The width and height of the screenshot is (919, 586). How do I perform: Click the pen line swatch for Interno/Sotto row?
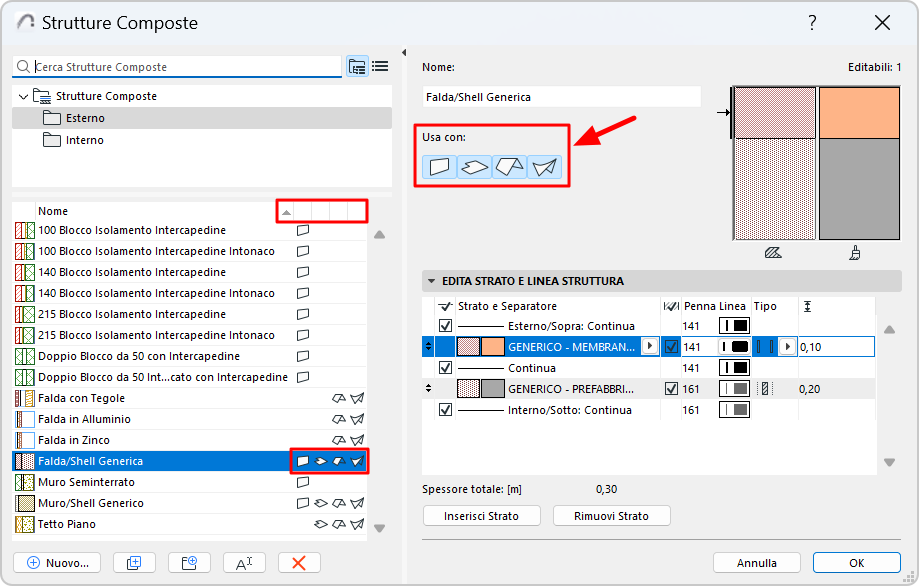(734, 410)
